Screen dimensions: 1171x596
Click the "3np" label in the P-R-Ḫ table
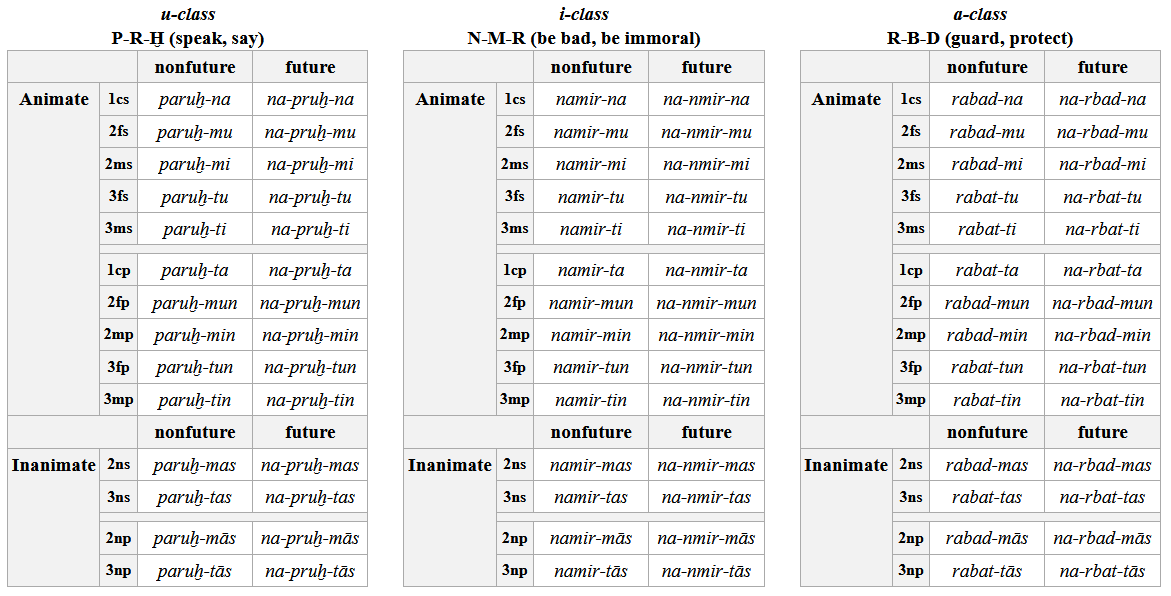pos(118,571)
